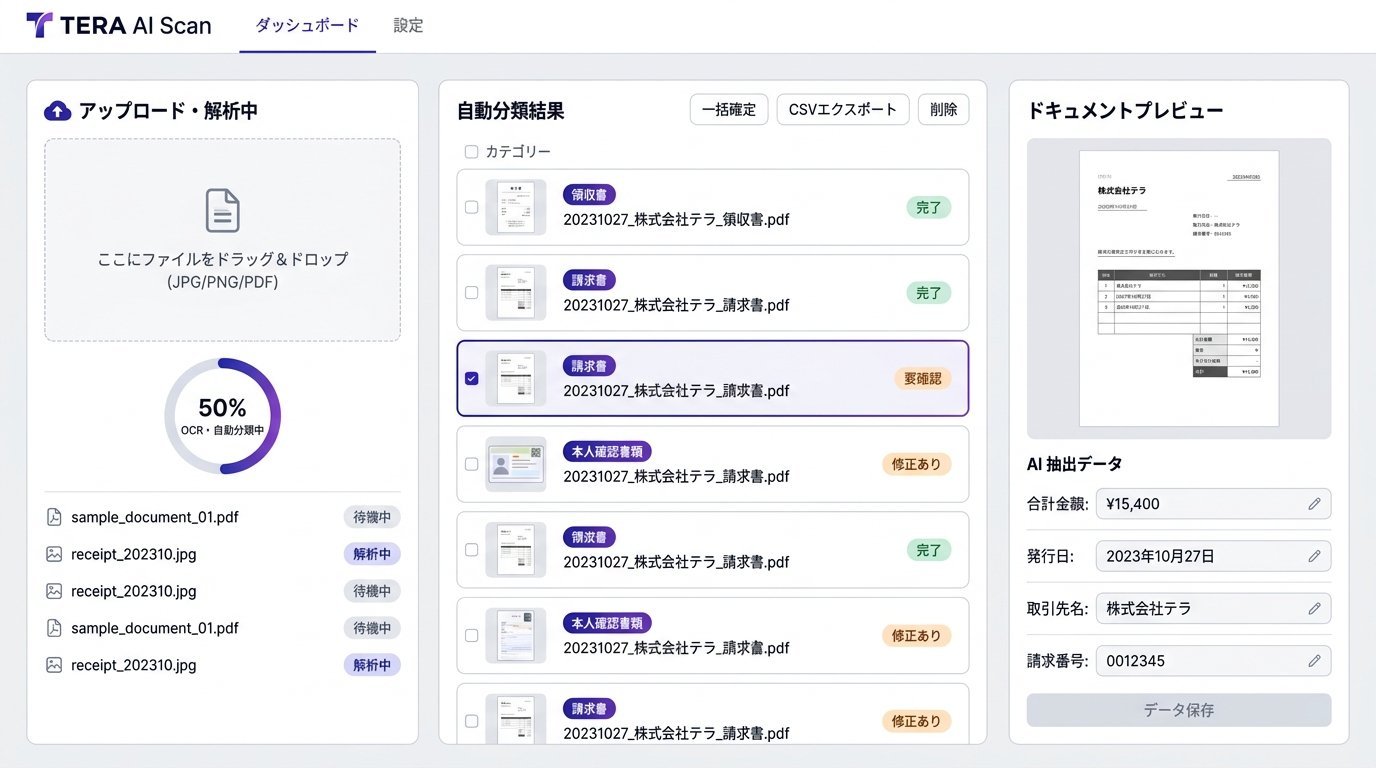The height and width of the screenshot is (768, 1376).
Task: Switch to the 設定 tab
Action: click(x=408, y=27)
